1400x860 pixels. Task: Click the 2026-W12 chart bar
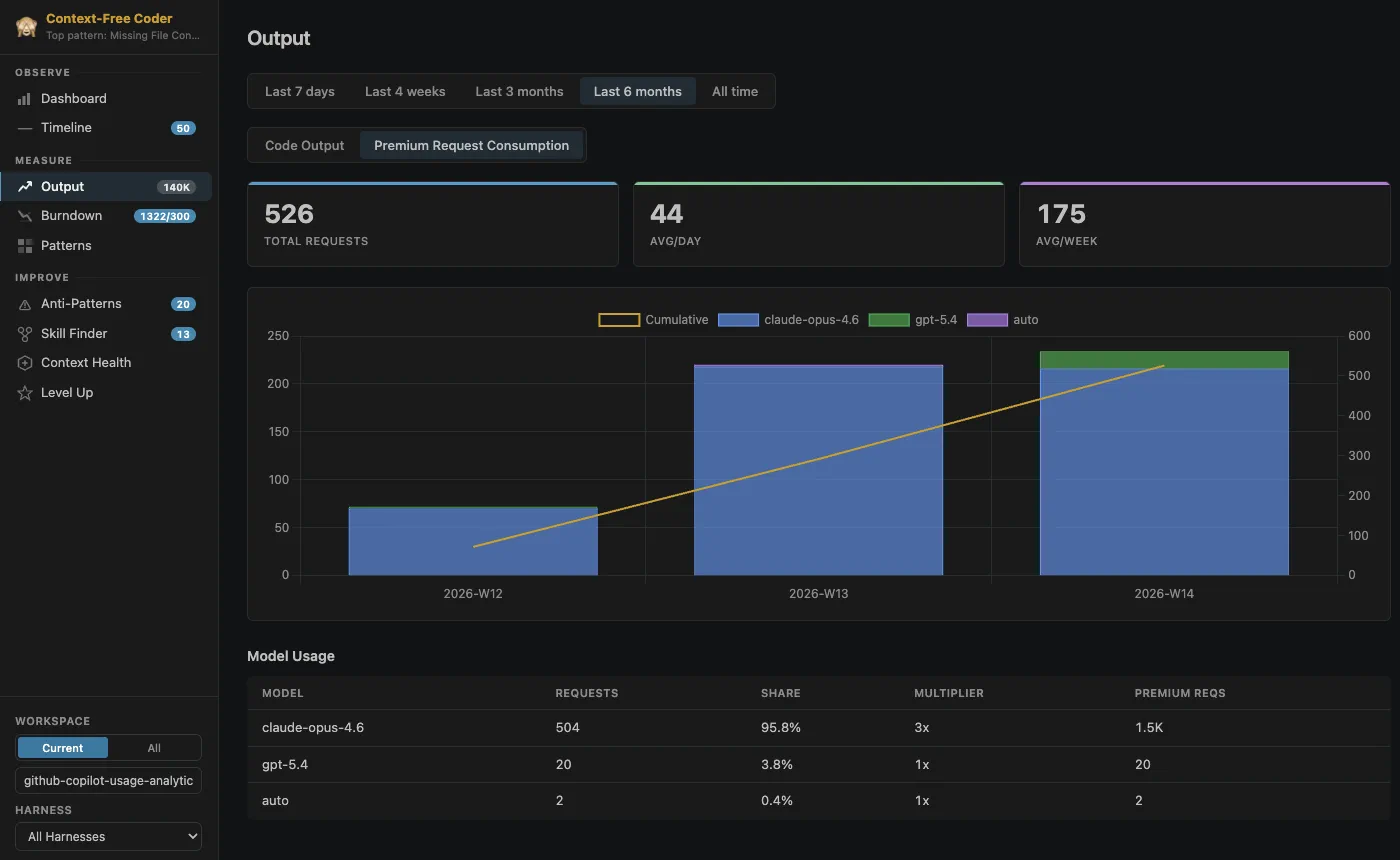tap(473, 541)
